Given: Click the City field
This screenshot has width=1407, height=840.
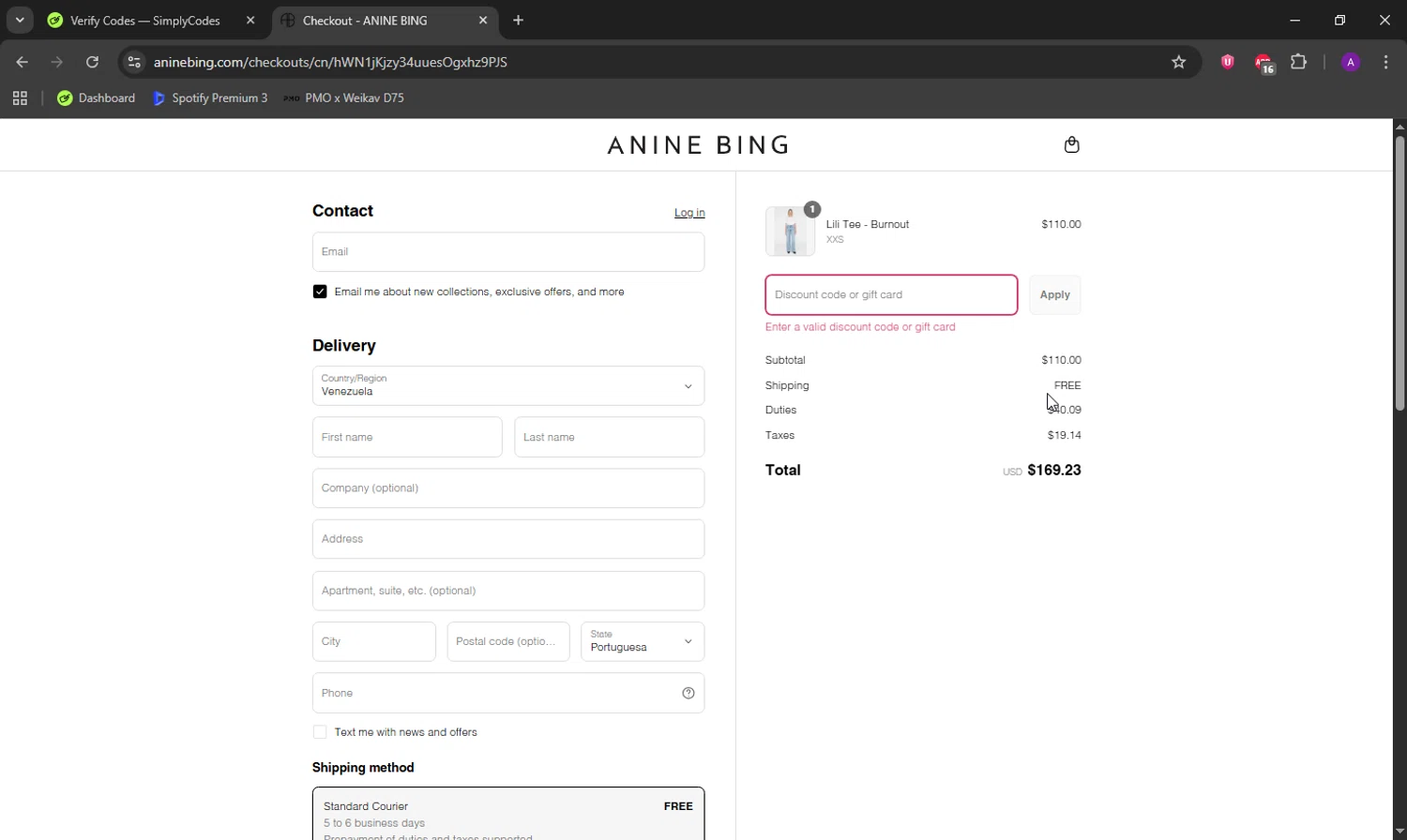Looking at the screenshot, I should (374, 641).
